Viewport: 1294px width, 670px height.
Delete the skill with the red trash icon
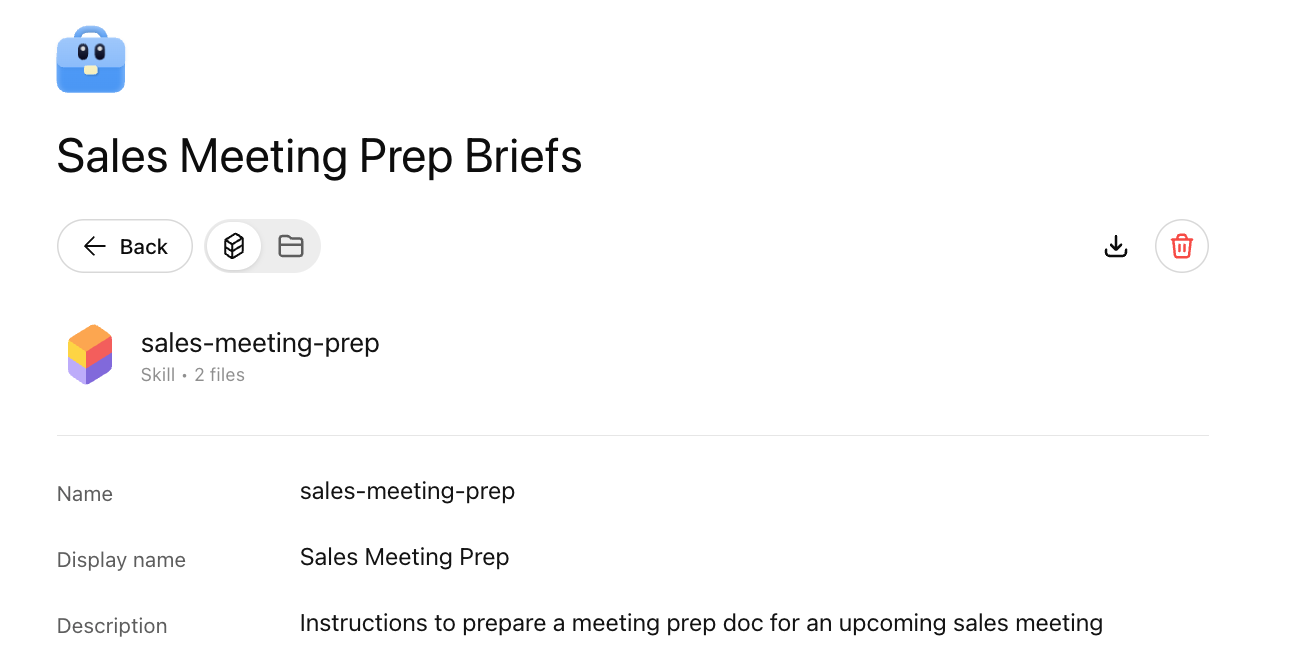[1182, 246]
